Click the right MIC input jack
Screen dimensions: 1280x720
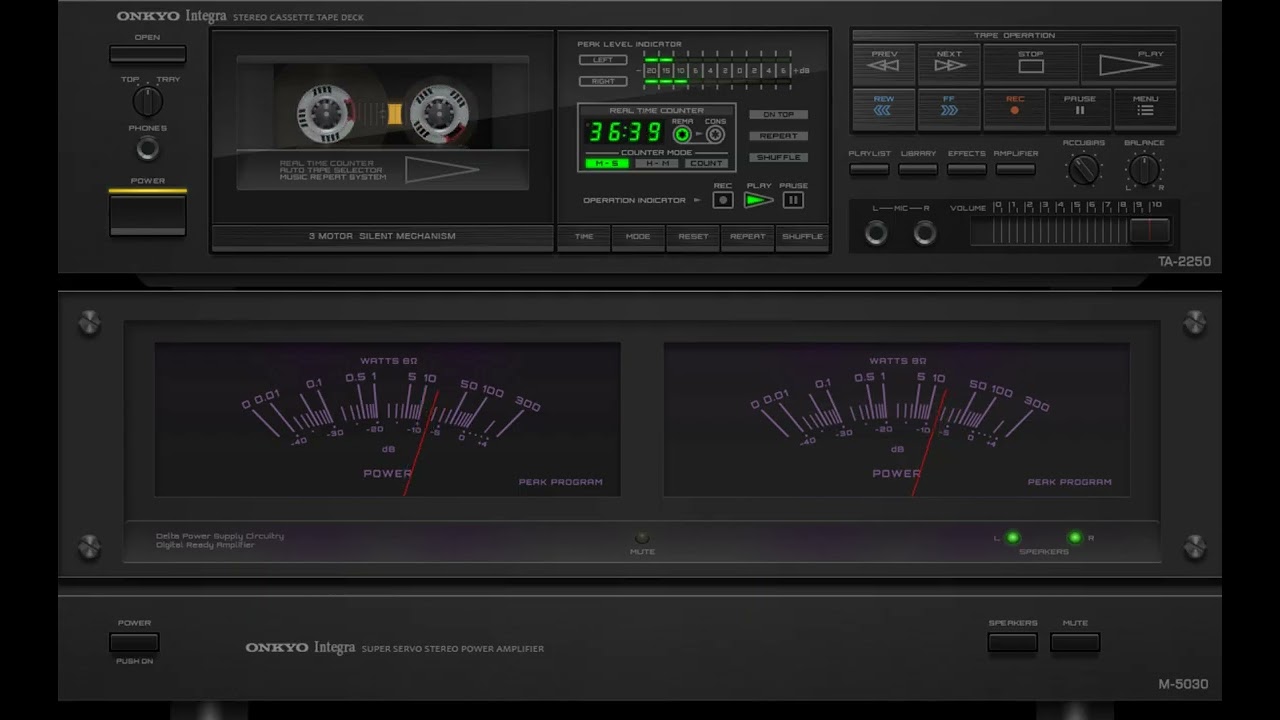pos(925,234)
